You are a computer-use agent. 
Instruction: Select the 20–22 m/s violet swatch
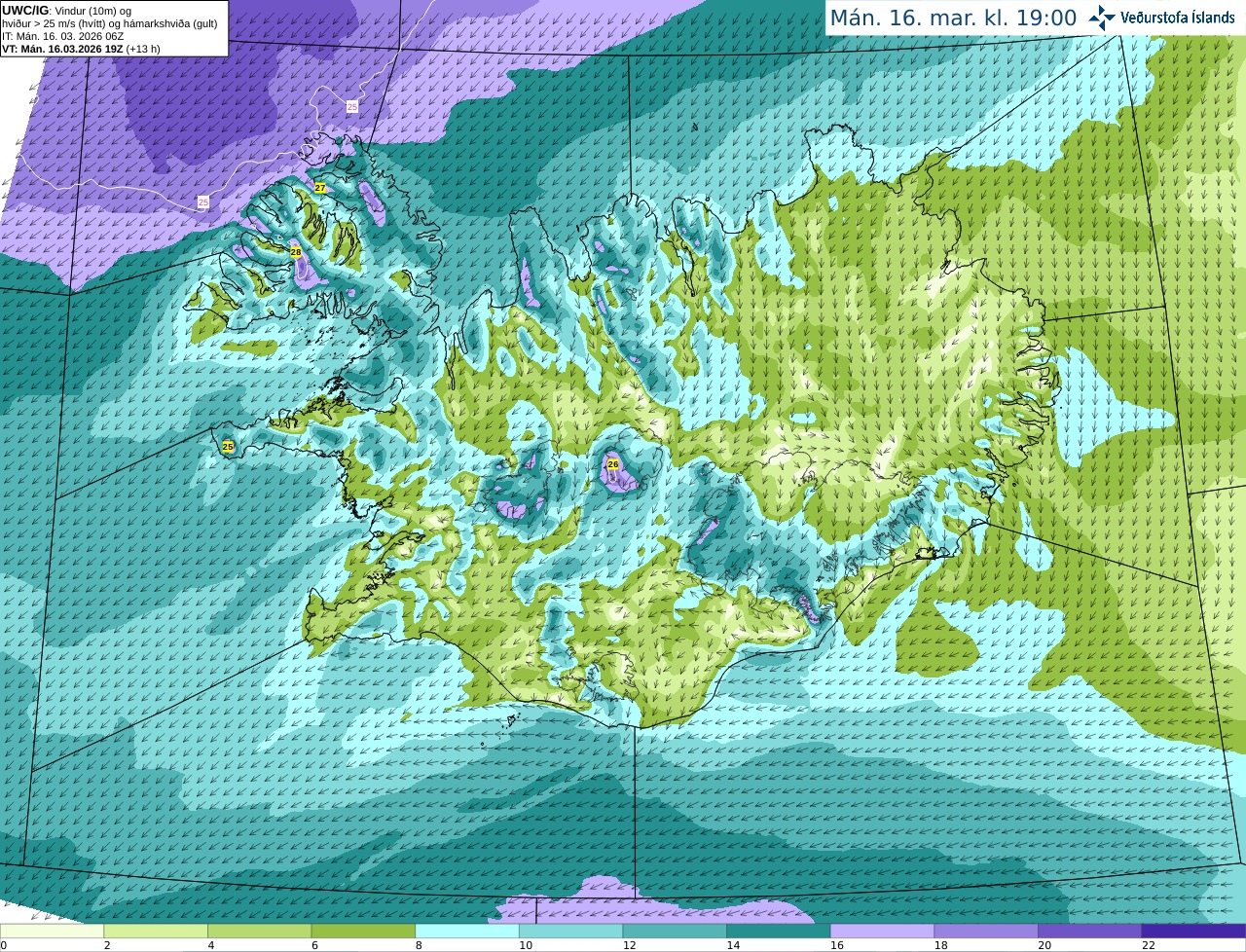1090,932
